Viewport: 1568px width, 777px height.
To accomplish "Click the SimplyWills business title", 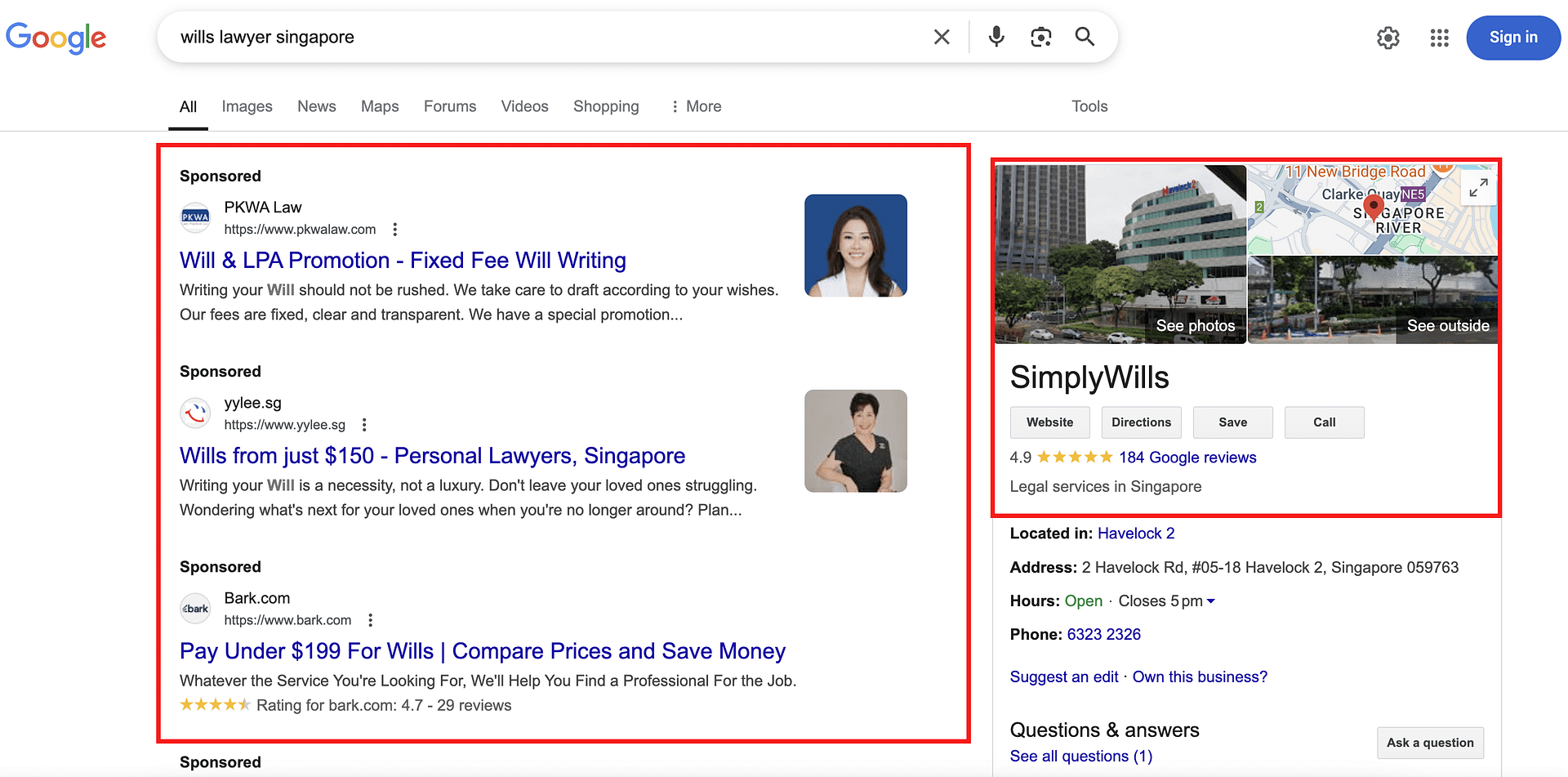I will [x=1089, y=377].
